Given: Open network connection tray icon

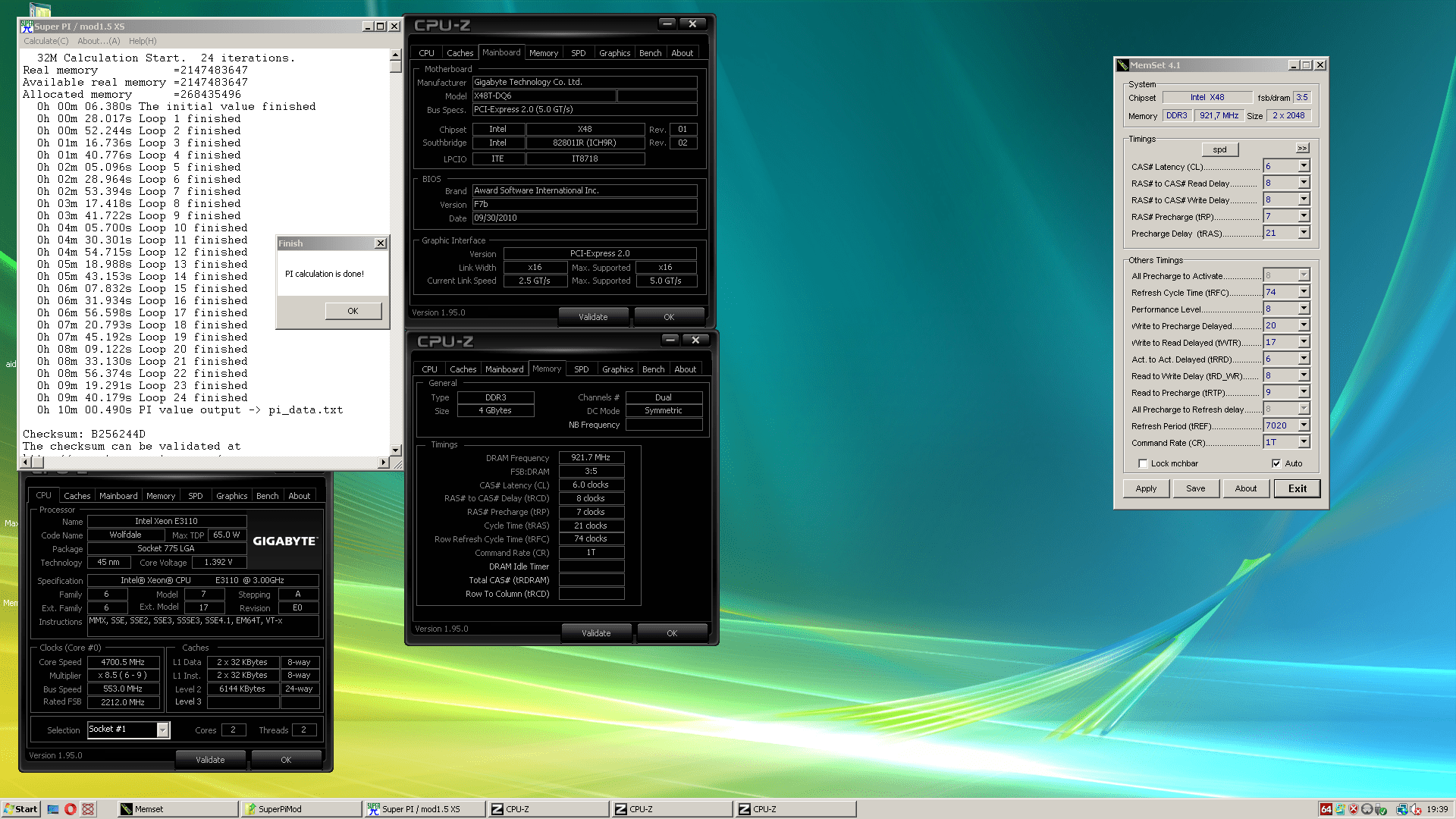Looking at the screenshot, I should pyautogui.click(x=1402, y=809).
